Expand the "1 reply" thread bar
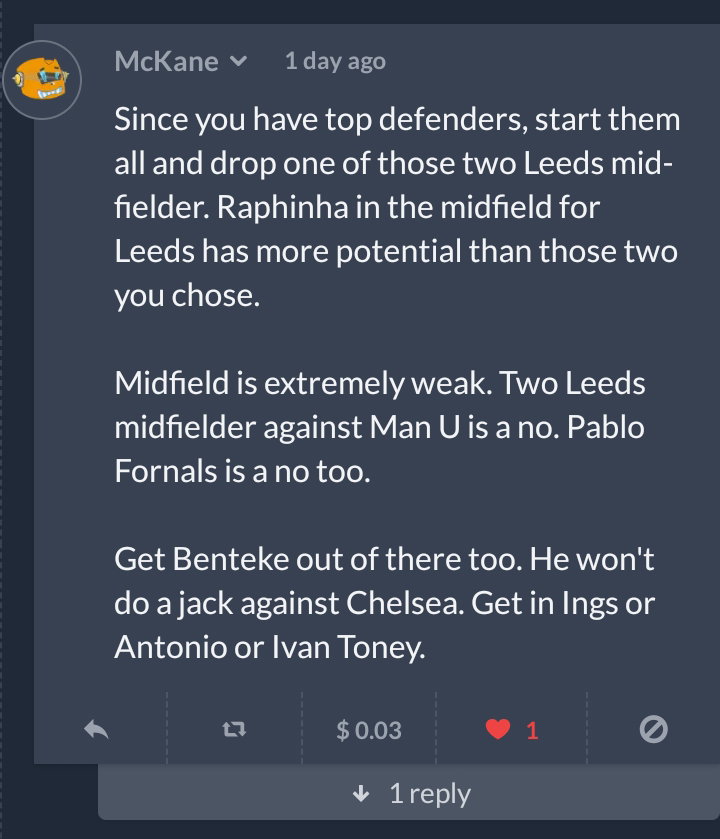This screenshot has height=839, width=720. pos(409,792)
